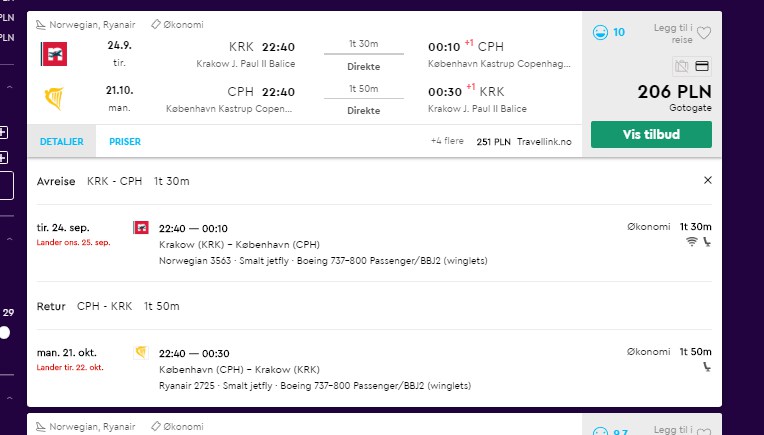This screenshot has width=764, height=435.
Task: Click Ryanair 2725 flight info line
Action: point(315,386)
